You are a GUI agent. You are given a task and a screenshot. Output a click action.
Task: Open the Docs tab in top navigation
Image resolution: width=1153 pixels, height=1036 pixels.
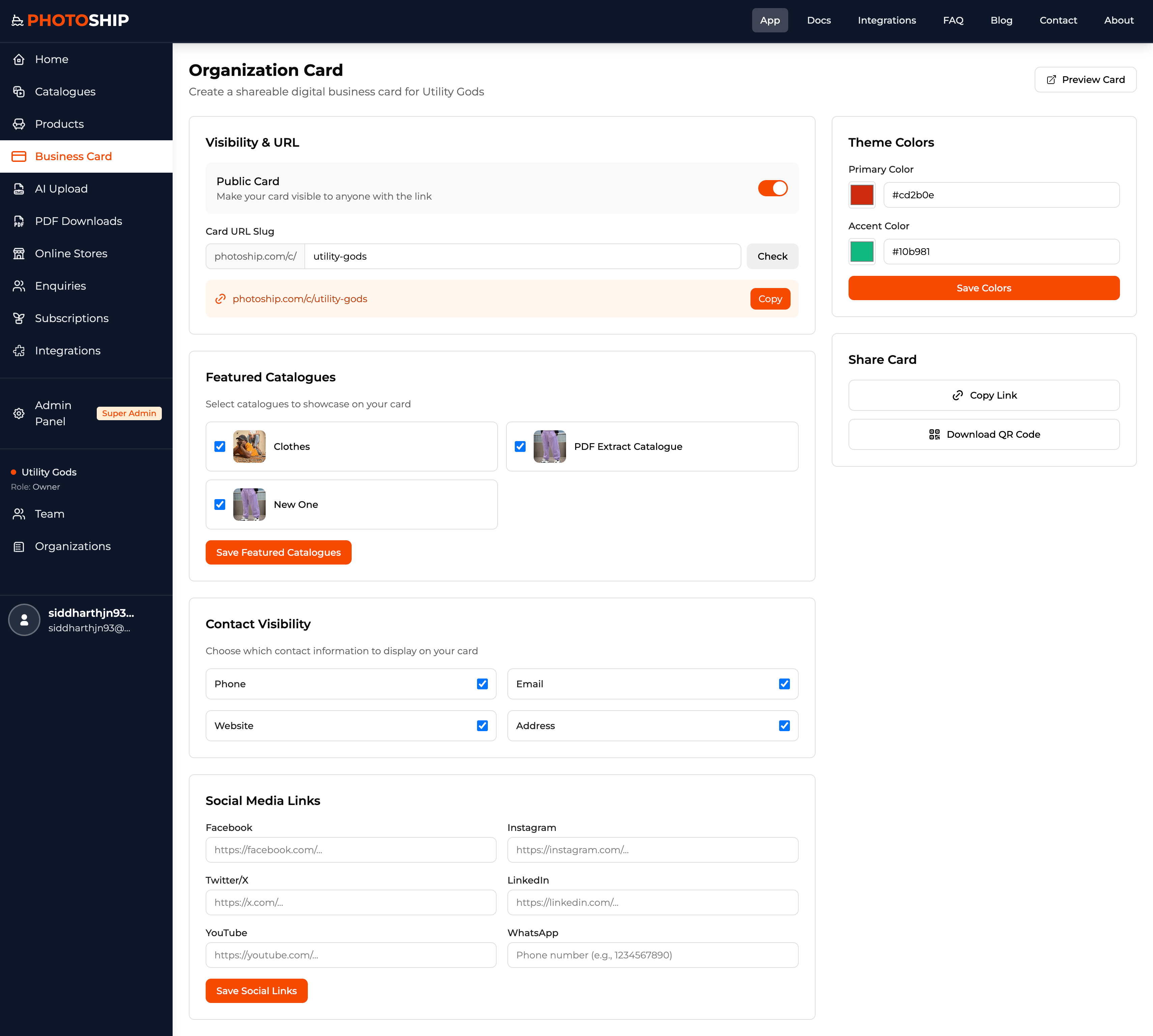(818, 21)
